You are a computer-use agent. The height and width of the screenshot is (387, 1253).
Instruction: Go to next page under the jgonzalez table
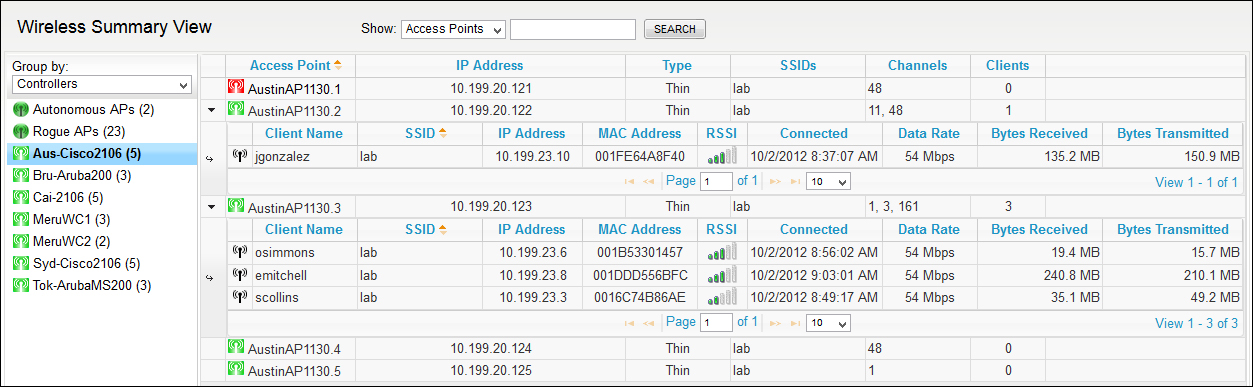point(776,182)
